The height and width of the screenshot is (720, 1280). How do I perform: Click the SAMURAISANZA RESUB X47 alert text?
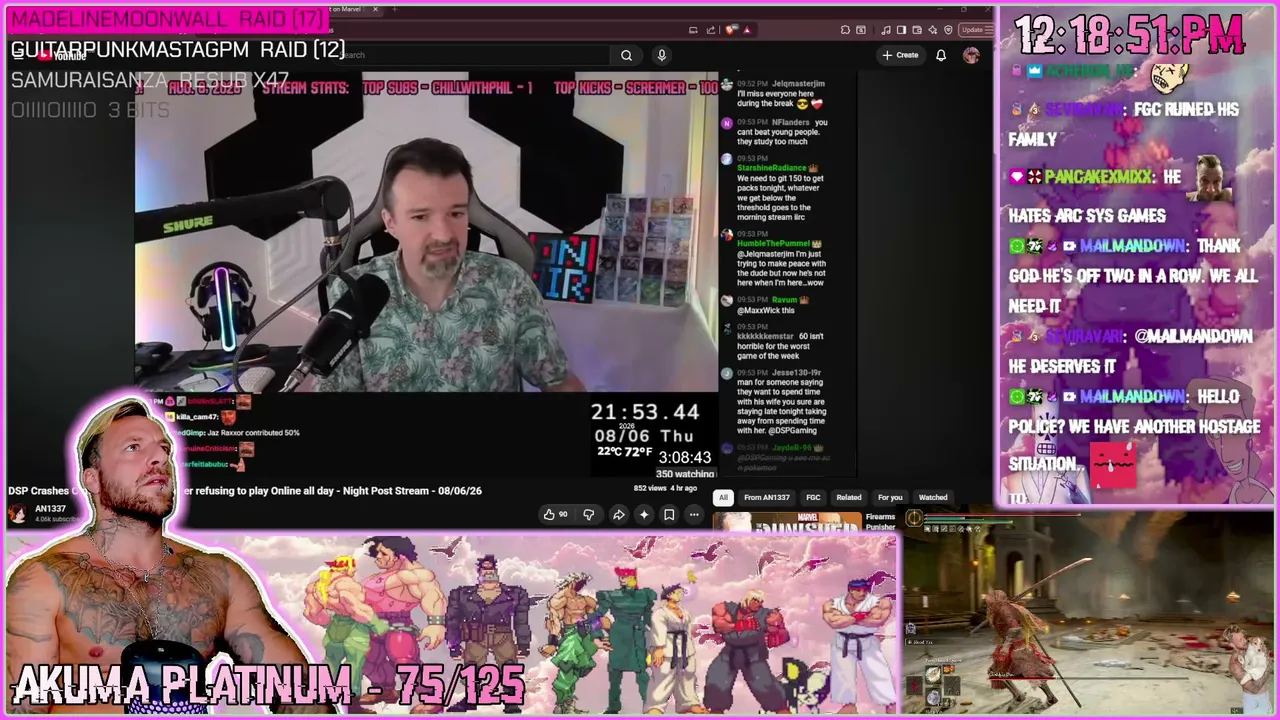150,80
